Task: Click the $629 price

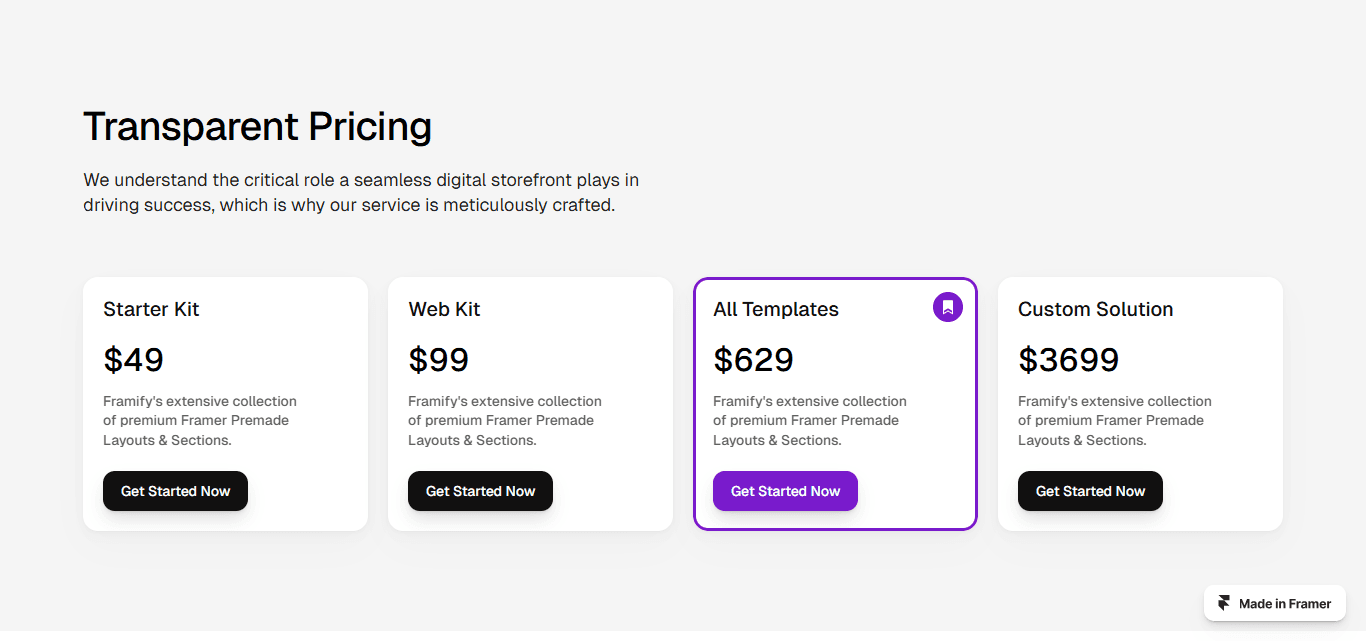Action: (753, 359)
